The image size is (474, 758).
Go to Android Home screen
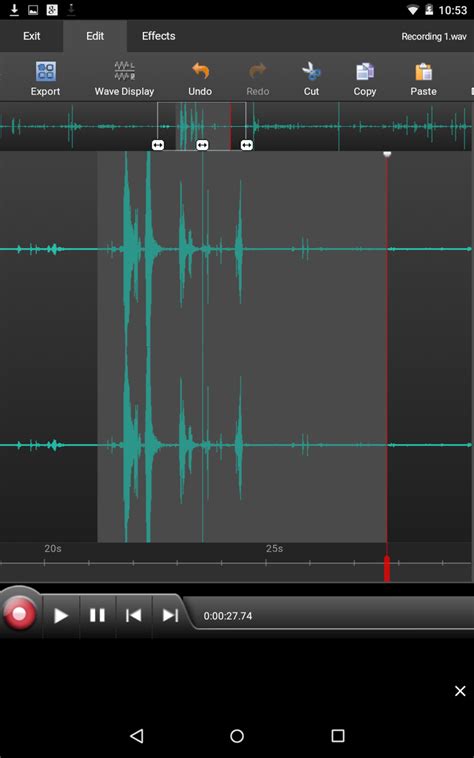237,736
